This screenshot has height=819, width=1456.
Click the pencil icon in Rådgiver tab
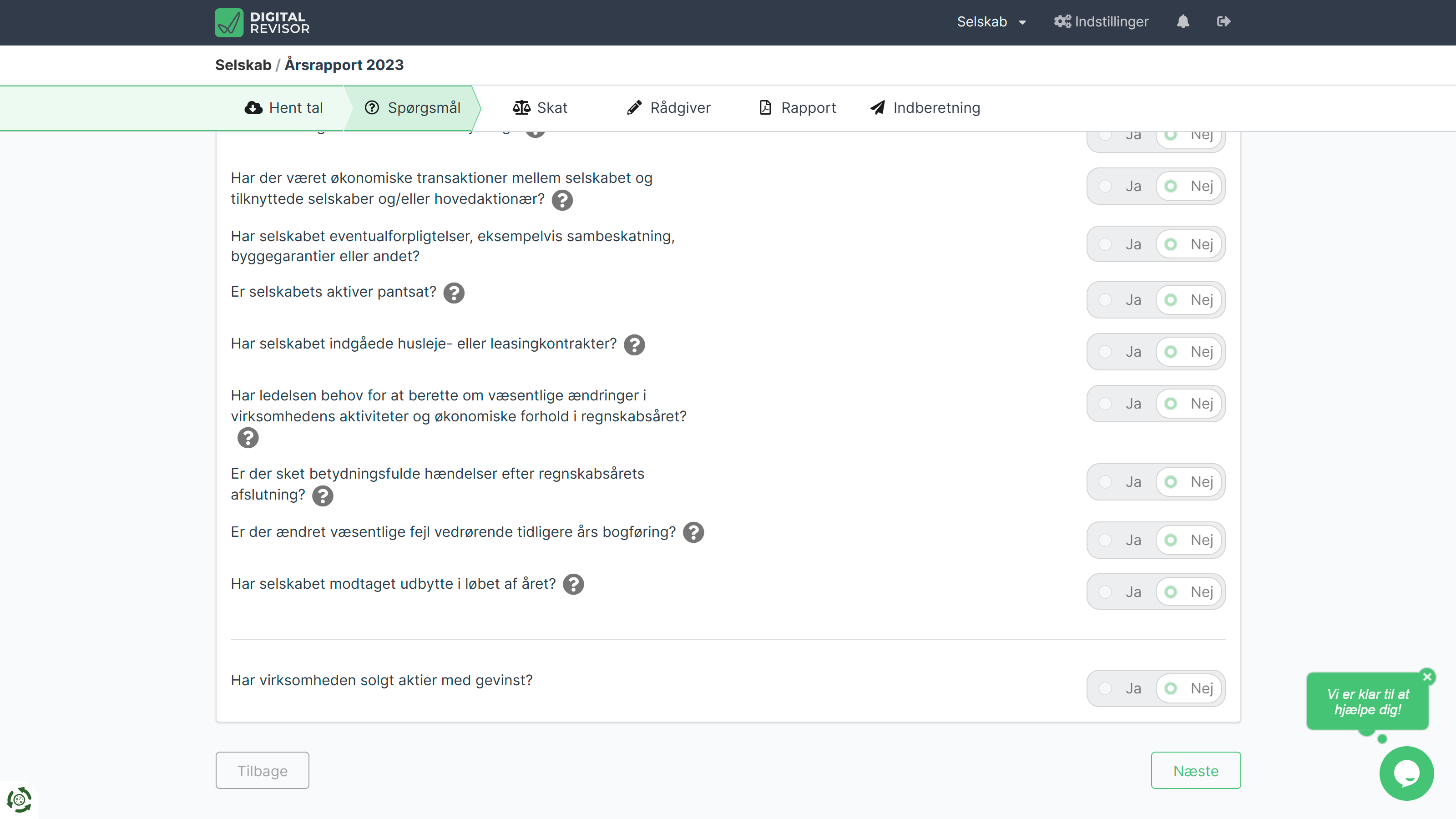pos(634,107)
